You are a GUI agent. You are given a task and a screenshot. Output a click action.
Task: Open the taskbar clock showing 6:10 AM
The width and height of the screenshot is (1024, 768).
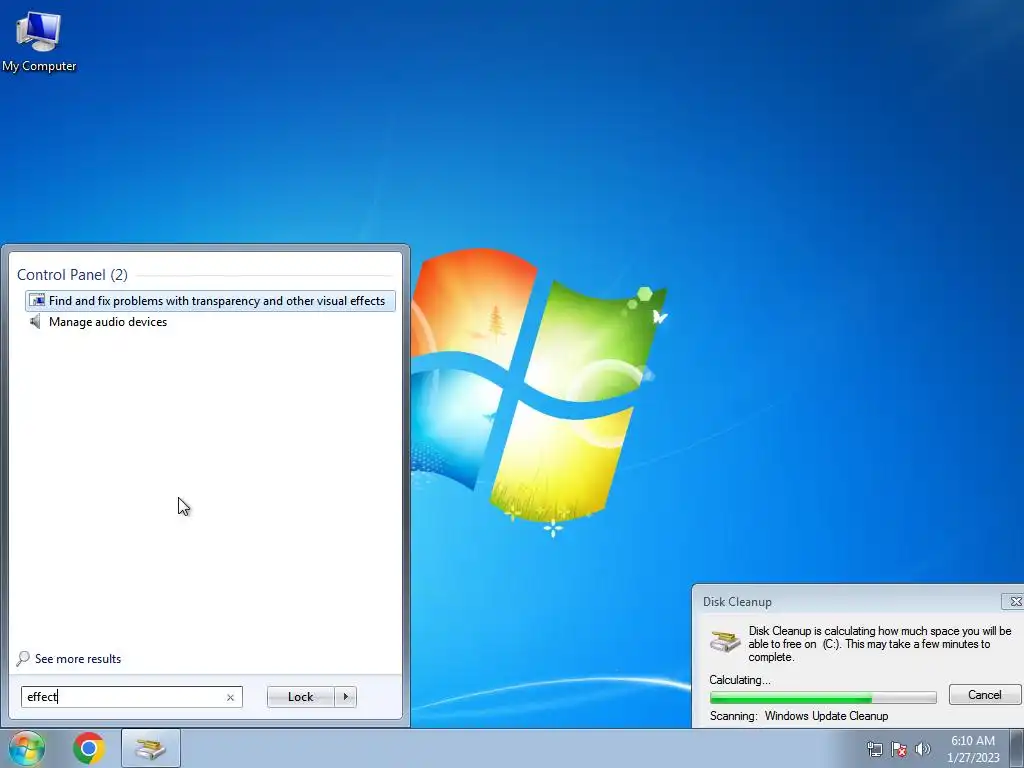pos(973,749)
